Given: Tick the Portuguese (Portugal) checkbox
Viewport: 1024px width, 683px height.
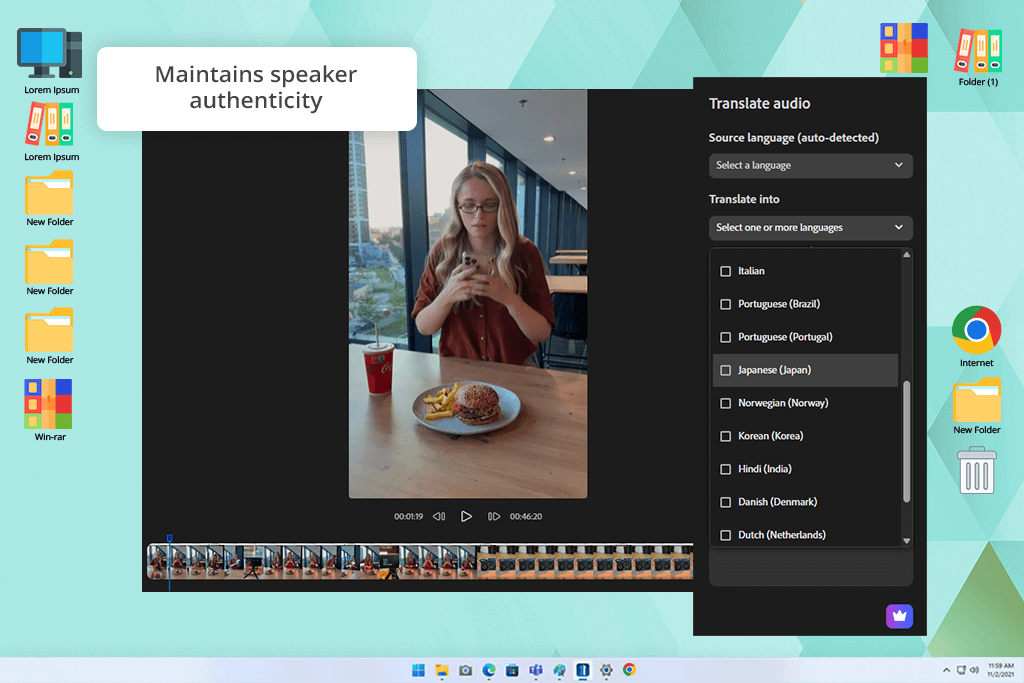Looking at the screenshot, I should (725, 337).
